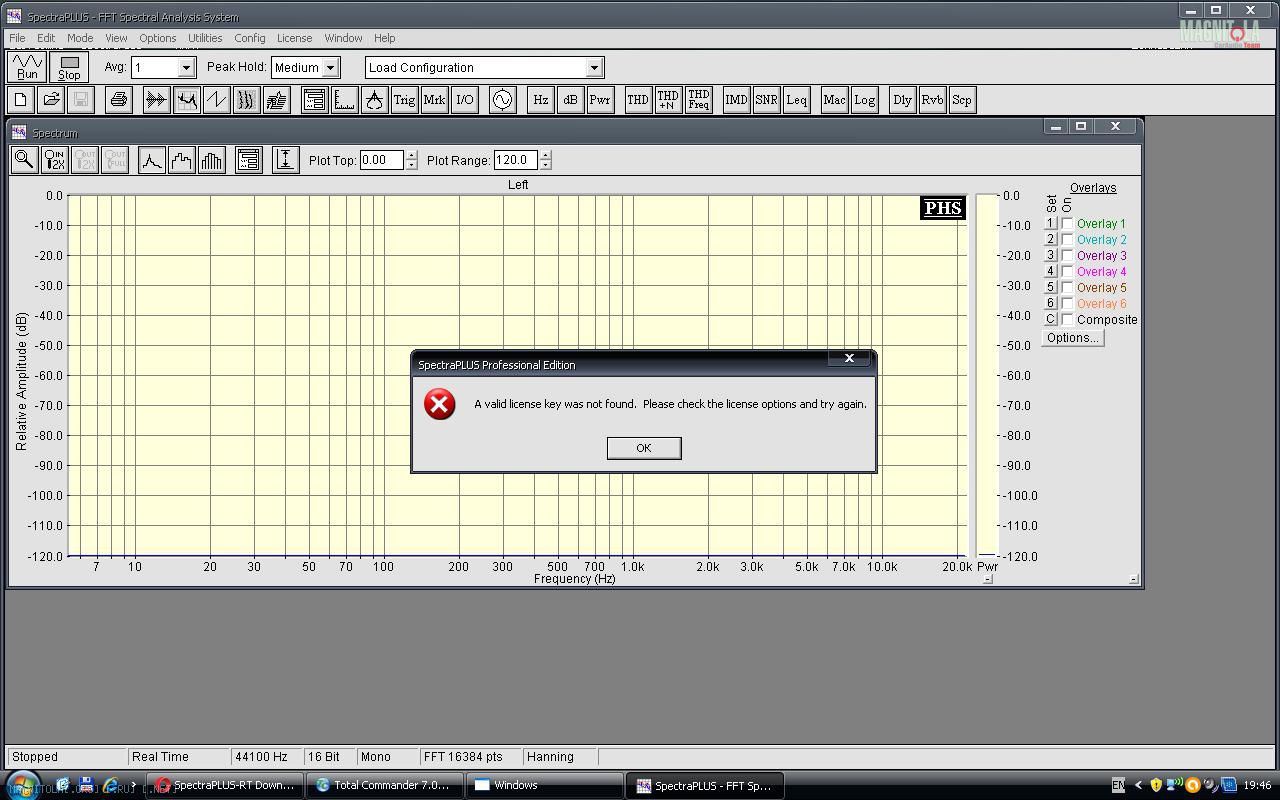The height and width of the screenshot is (800, 1280).
Task: Select the bar graph plot style icon
Action: 212,160
